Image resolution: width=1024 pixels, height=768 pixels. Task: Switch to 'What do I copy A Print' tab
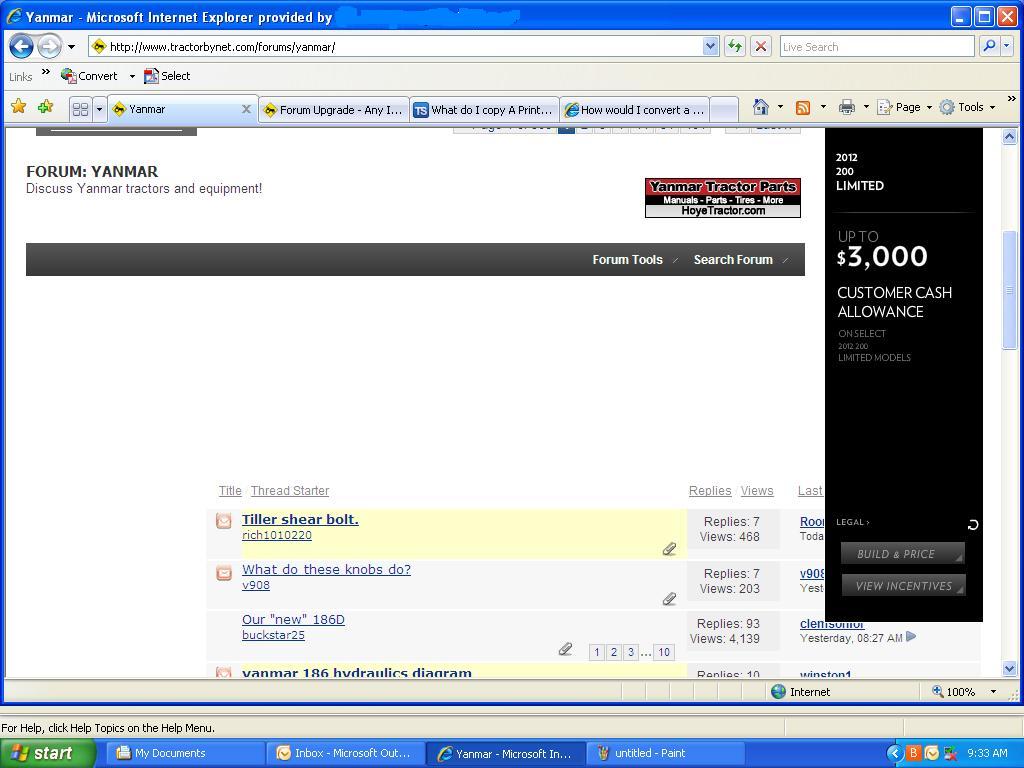click(484, 110)
